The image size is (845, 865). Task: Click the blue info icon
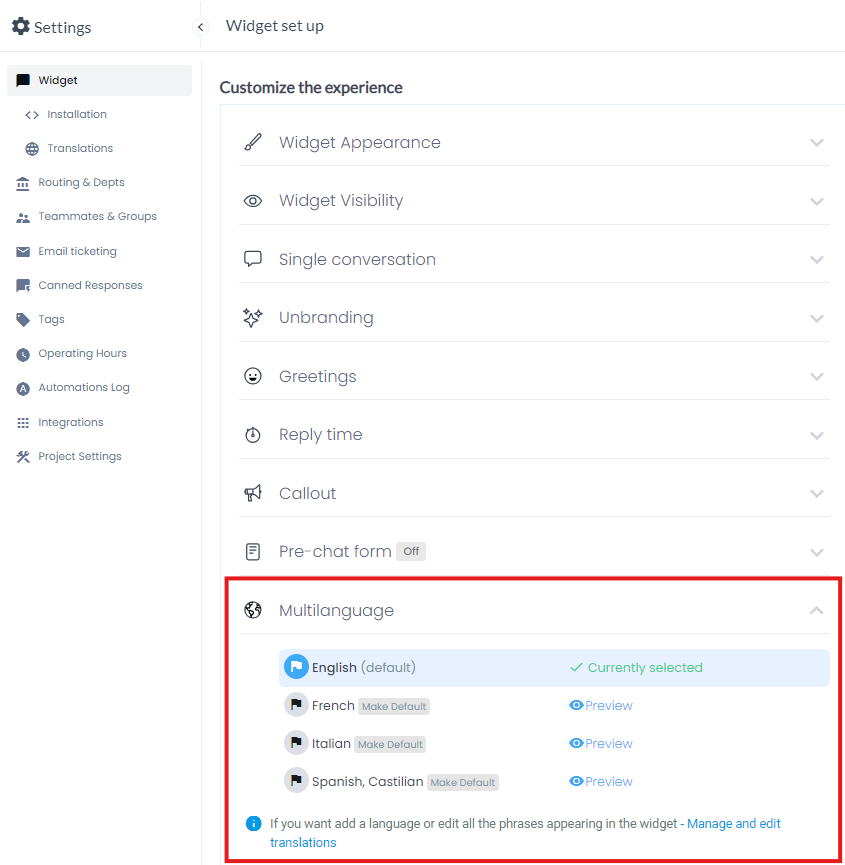point(254,824)
